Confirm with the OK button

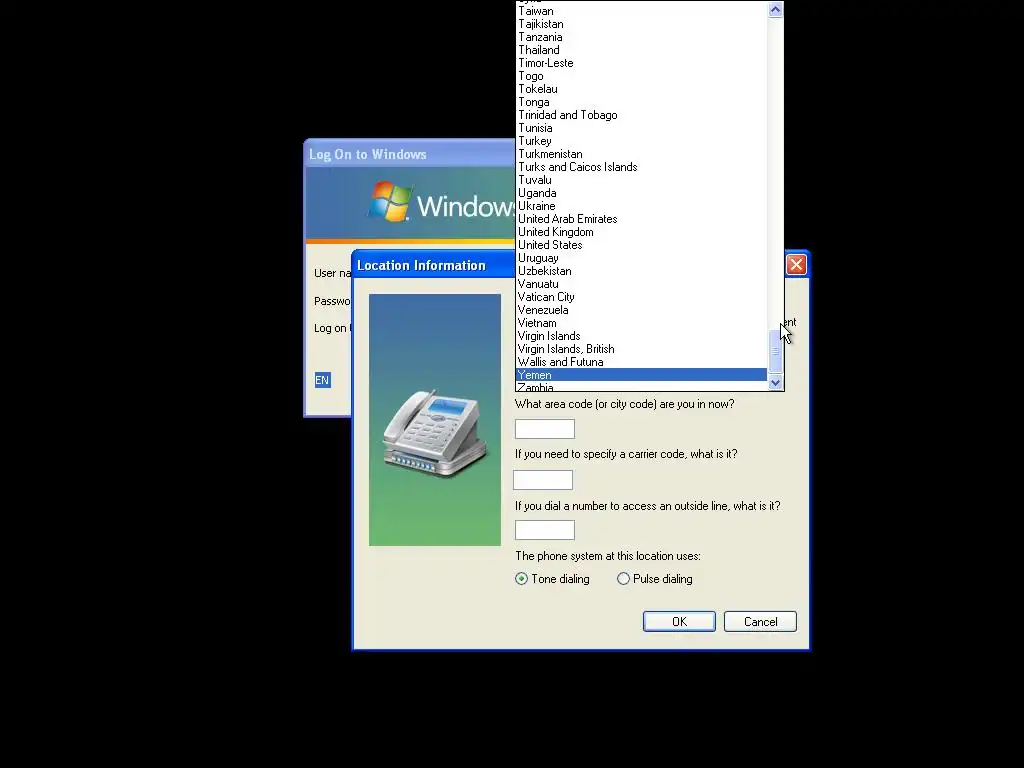(679, 622)
